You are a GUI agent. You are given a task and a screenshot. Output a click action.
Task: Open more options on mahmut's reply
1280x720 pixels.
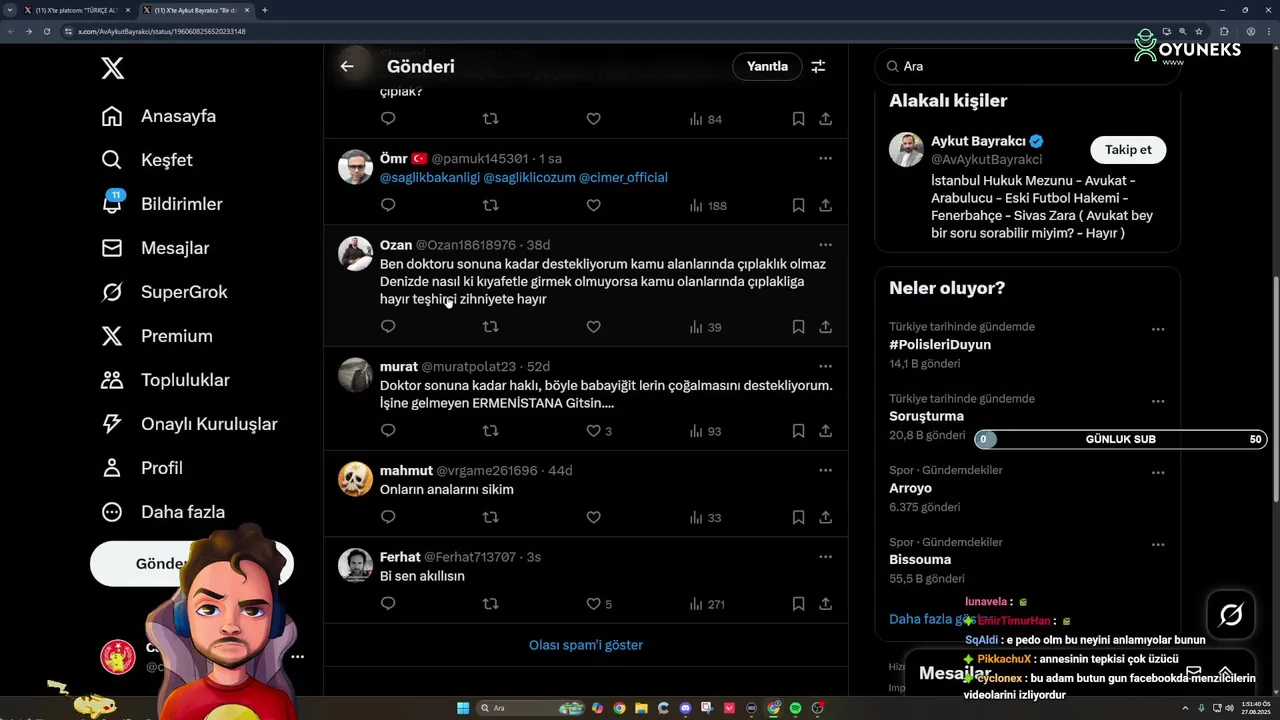(x=825, y=470)
